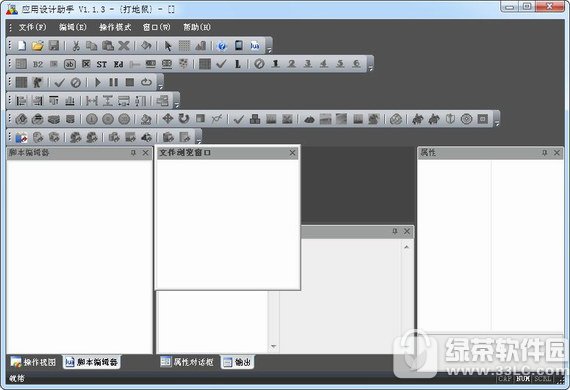570x390 pixels.
Task: Expand the bottom toolbar overflow arrow
Action: click(198, 141)
